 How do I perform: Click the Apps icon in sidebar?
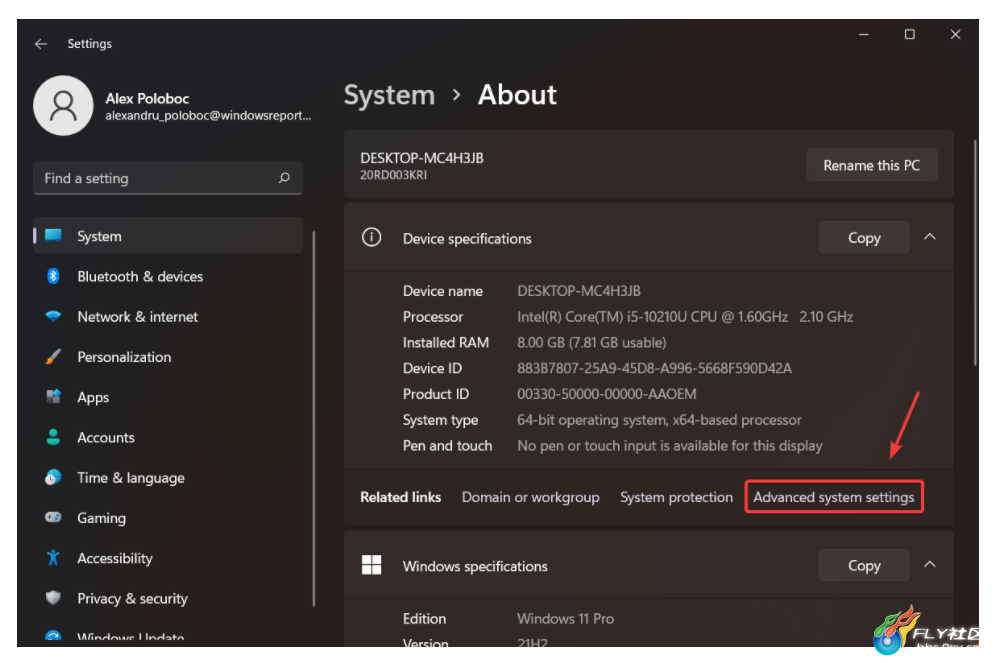(x=53, y=397)
